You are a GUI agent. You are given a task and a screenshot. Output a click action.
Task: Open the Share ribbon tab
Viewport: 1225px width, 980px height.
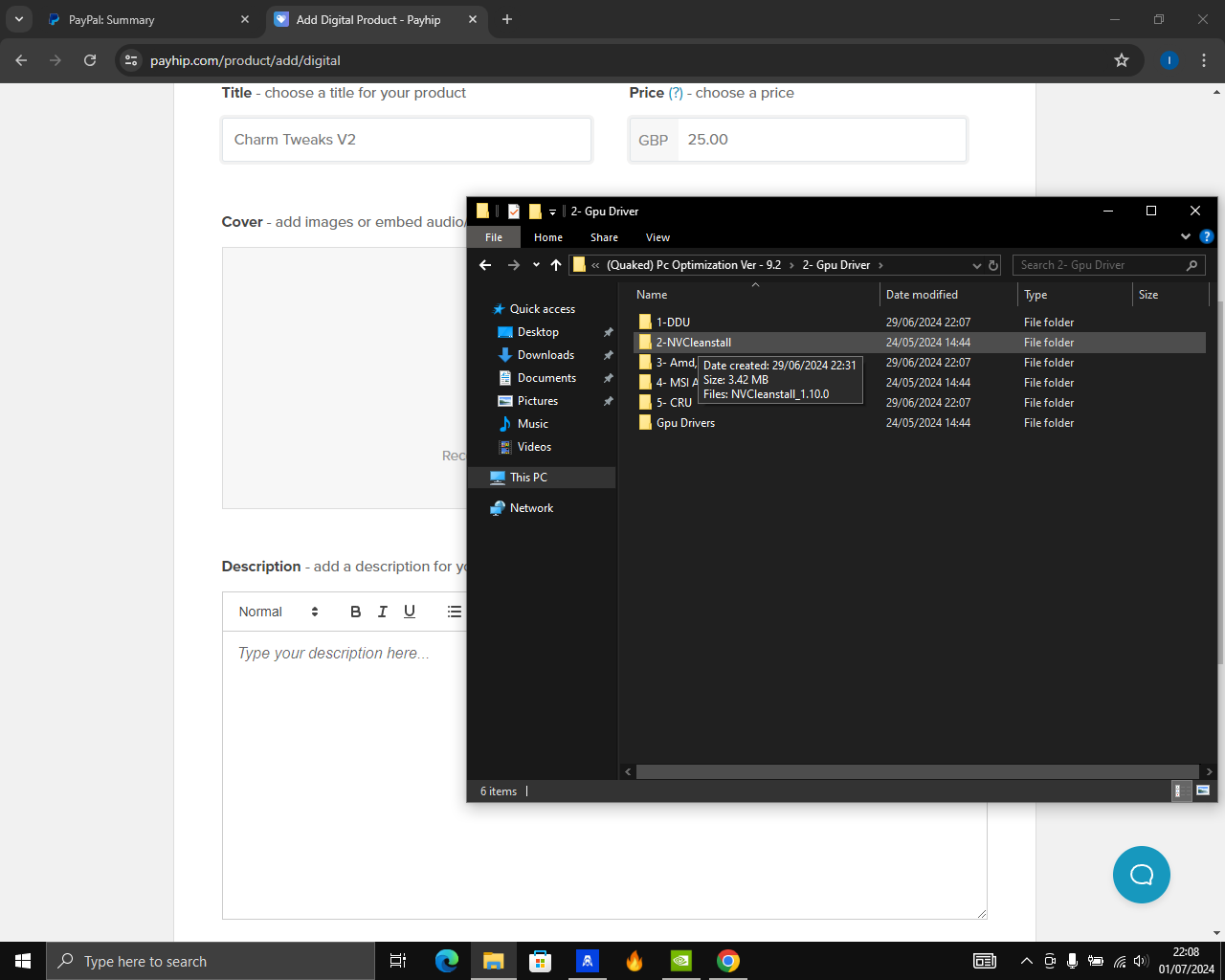point(604,237)
